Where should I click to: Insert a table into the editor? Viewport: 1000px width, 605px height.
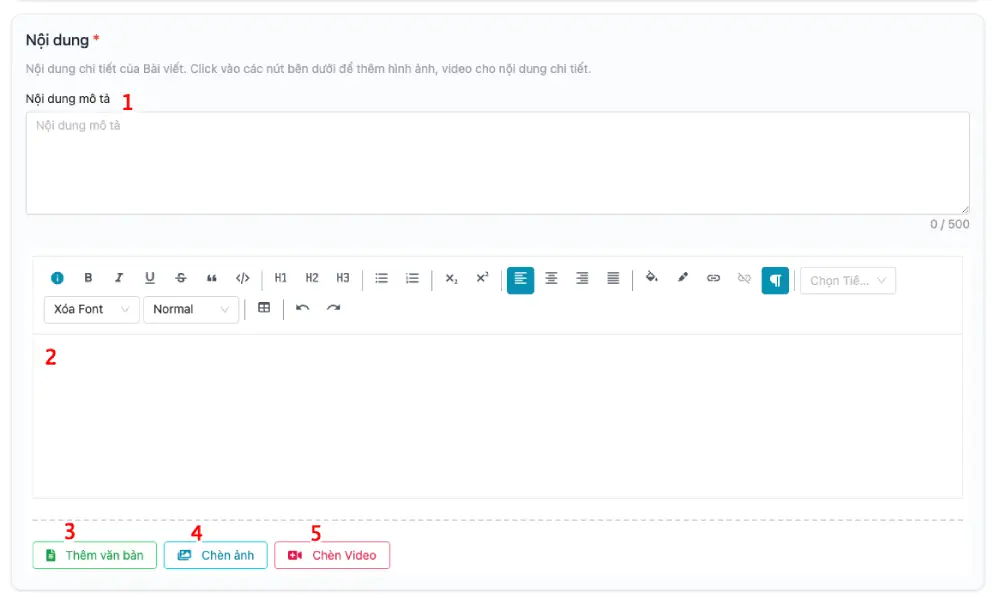(x=264, y=309)
